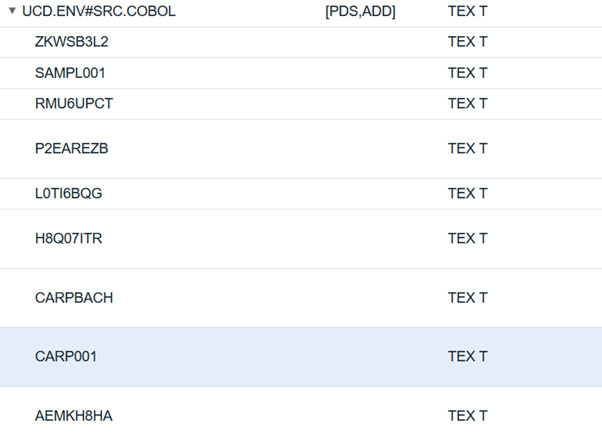Click TEX T in the P2EAREZB row
This screenshot has height=436, width=602.
(467, 148)
